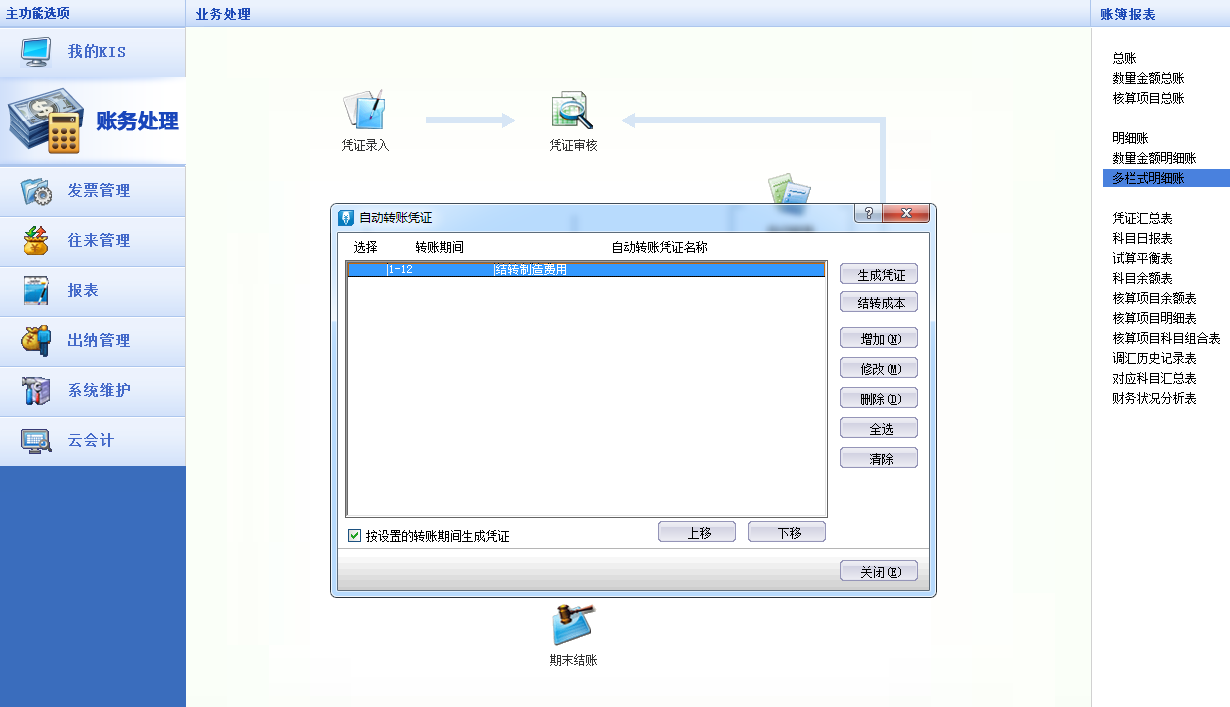Open the 凭证审核 voucher review icon
This screenshot has width=1230, height=707.
[572, 112]
